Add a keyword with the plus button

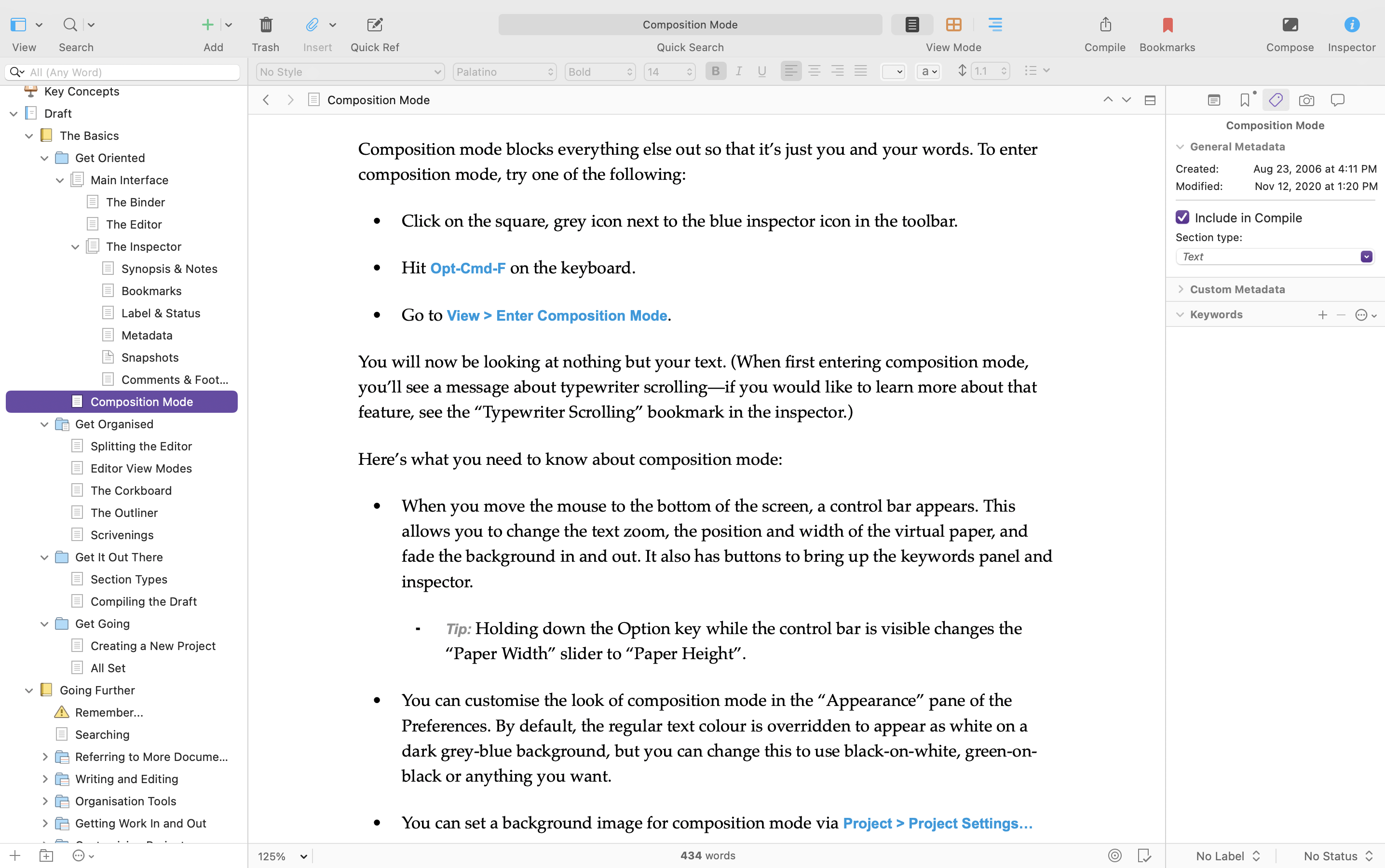coord(1322,314)
